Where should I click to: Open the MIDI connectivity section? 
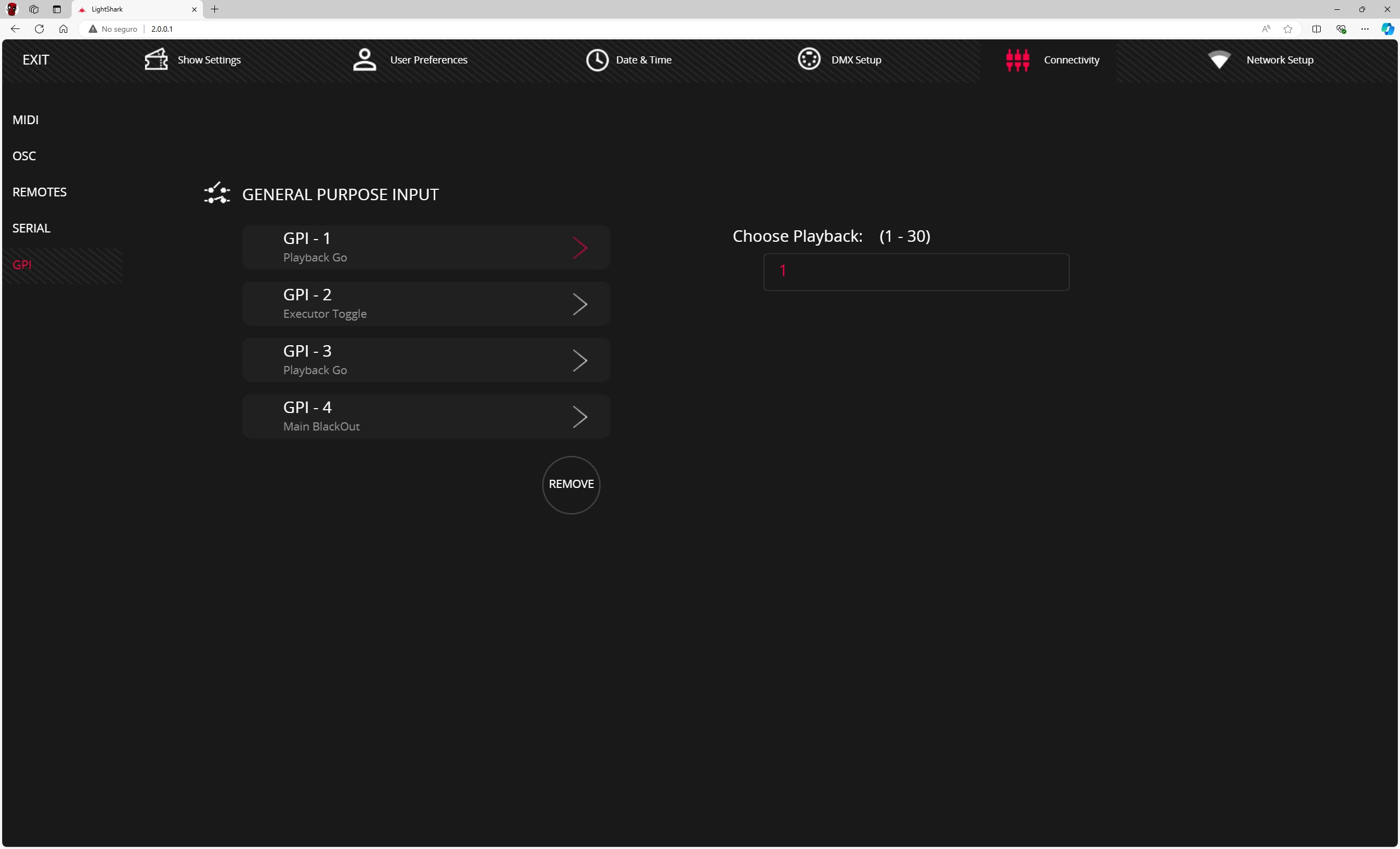[26, 120]
